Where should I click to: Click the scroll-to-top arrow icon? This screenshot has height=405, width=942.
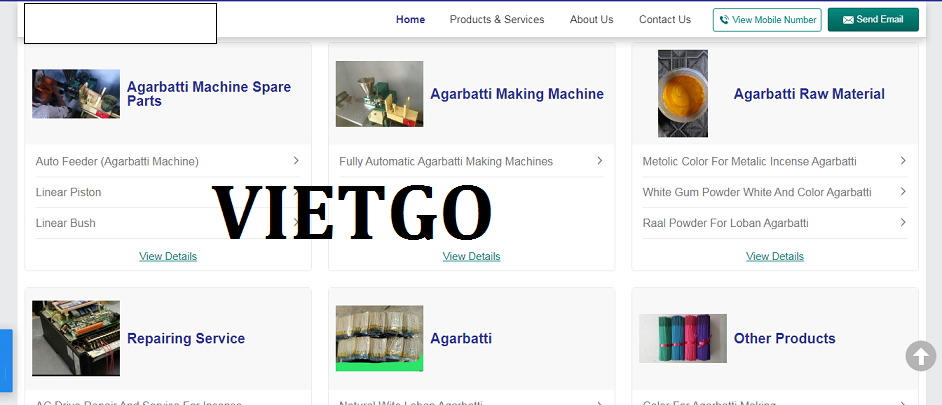click(920, 356)
